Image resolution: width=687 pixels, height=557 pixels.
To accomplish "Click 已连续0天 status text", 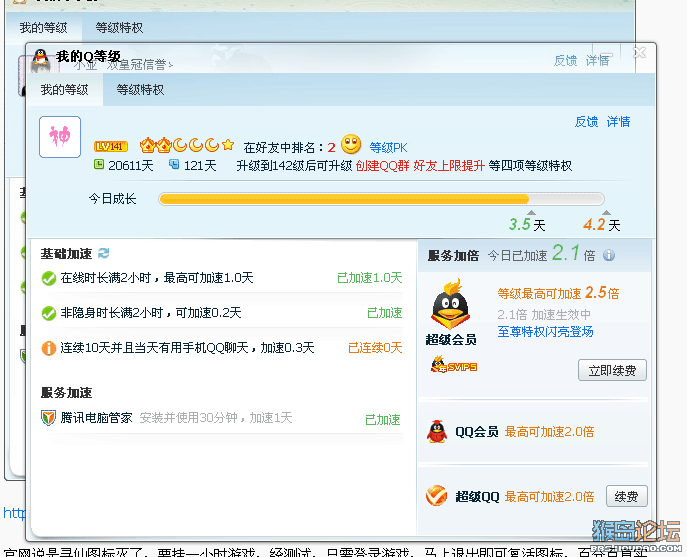I will point(375,348).
